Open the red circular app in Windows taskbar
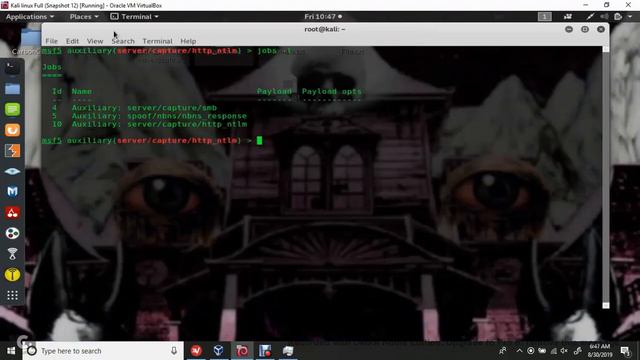This screenshot has width=640, height=360. [x=196, y=351]
